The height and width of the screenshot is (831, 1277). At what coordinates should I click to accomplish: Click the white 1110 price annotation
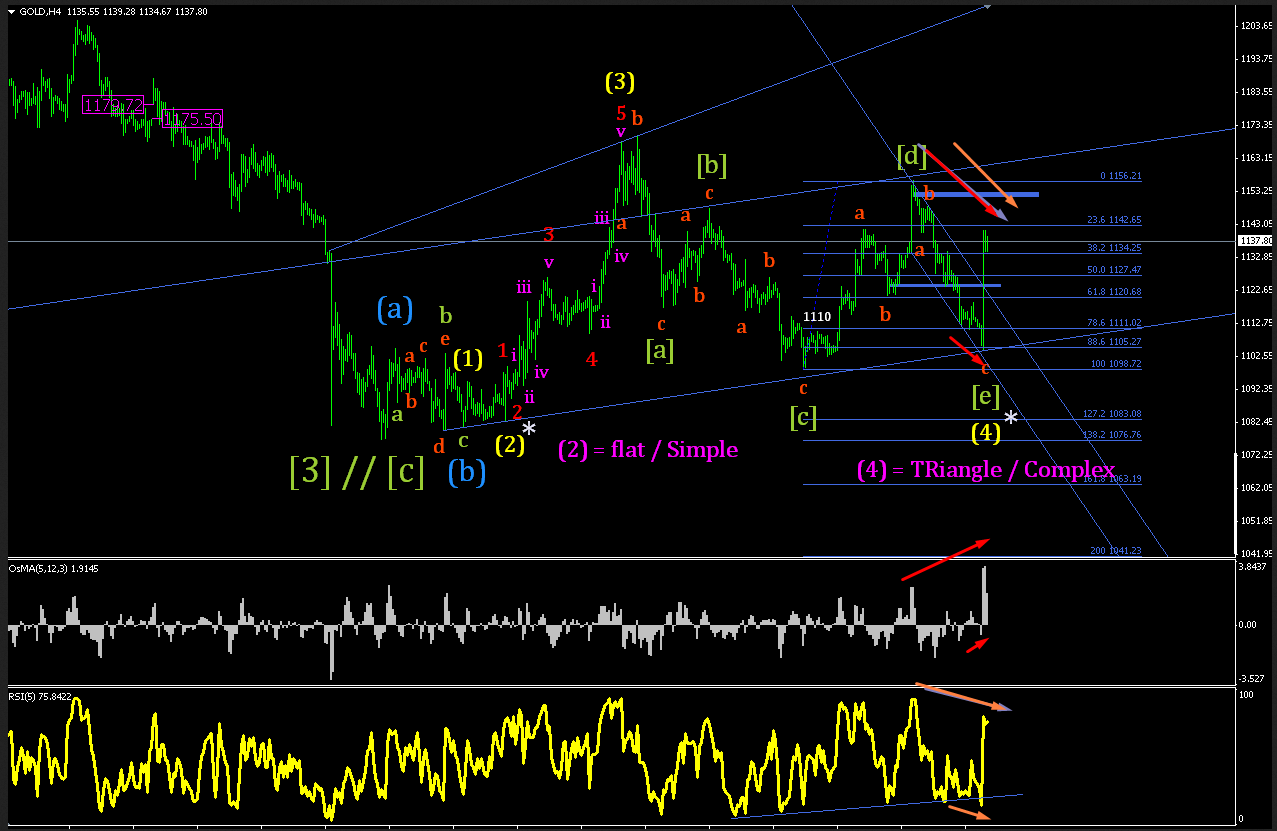pyautogui.click(x=818, y=317)
